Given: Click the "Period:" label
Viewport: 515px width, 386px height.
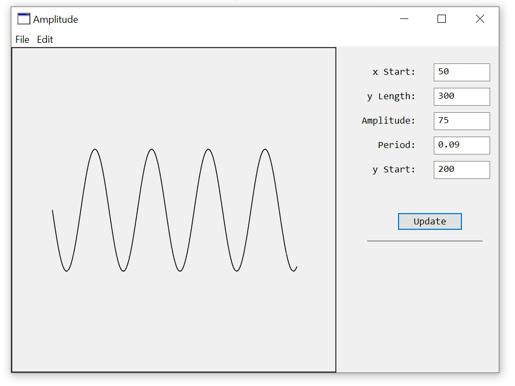Looking at the screenshot, I should tap(397, 145).
